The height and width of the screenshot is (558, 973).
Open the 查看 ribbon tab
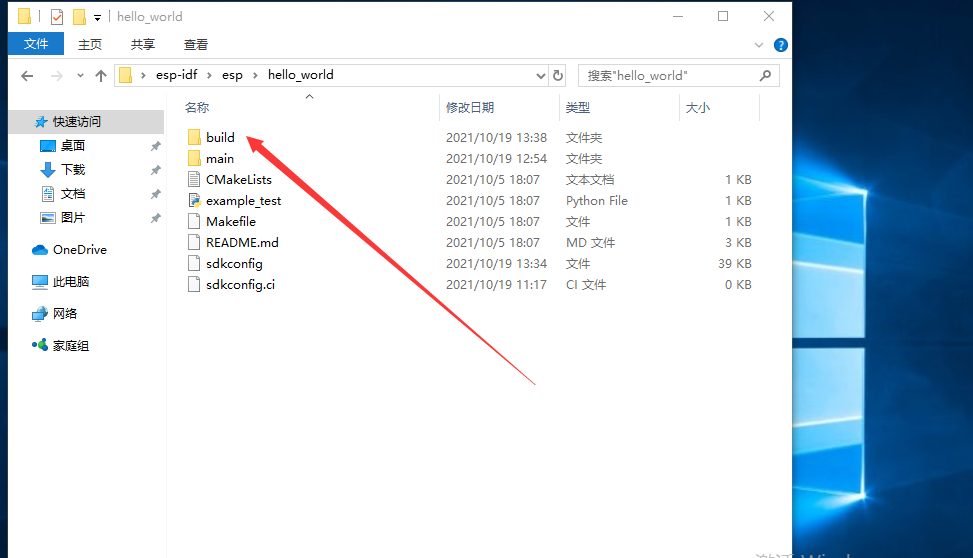196,44
